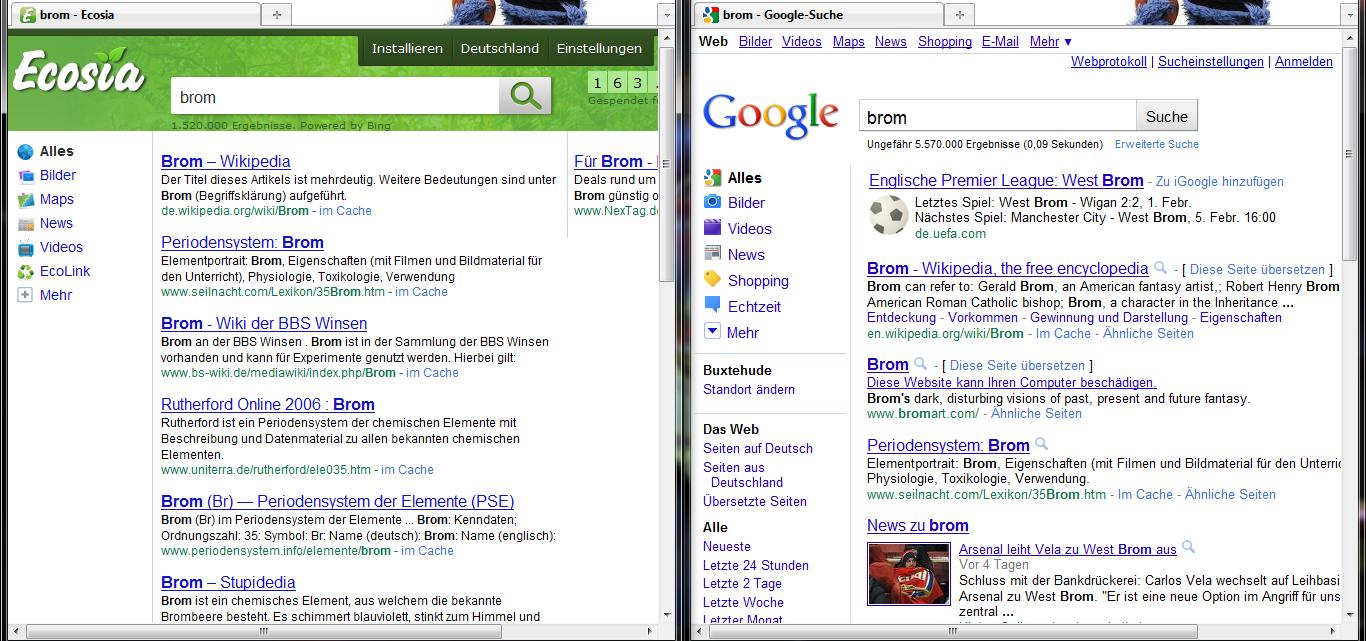
Task: Open Brom (Br) — Periodensystem der Elemente result
Action: [338, 501]
